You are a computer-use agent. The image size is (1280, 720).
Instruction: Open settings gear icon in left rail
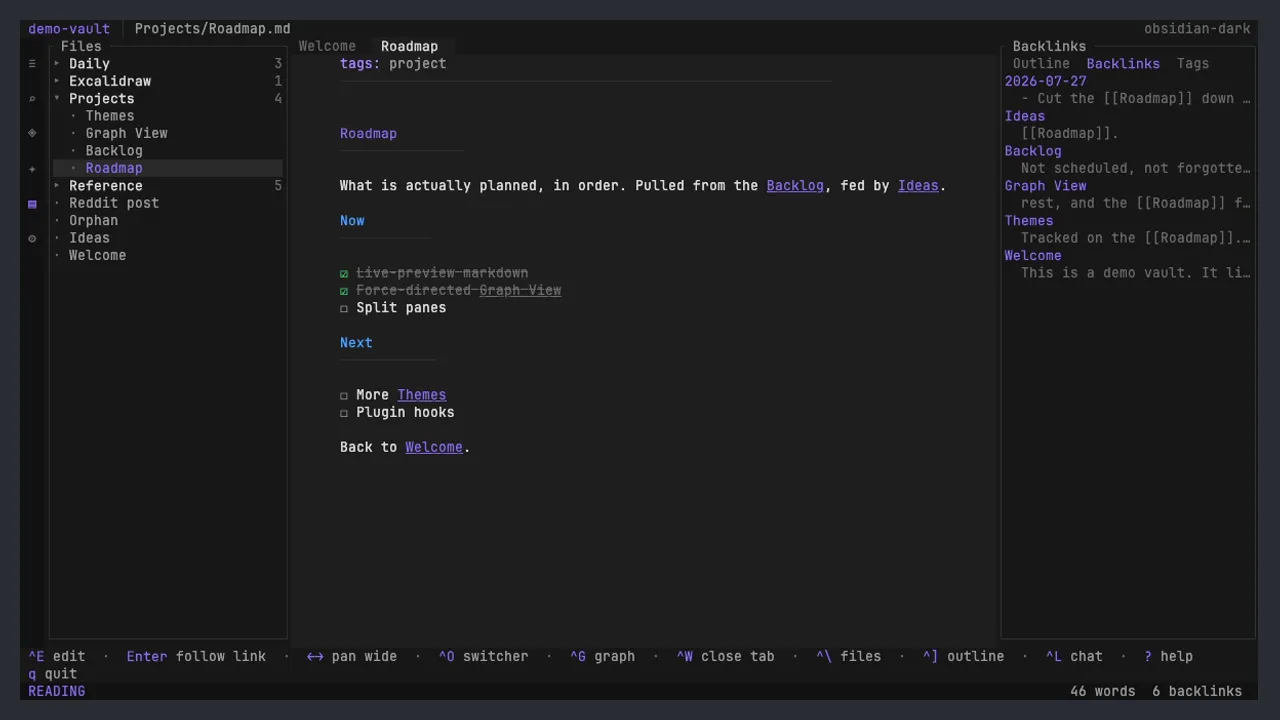[32, 238]
